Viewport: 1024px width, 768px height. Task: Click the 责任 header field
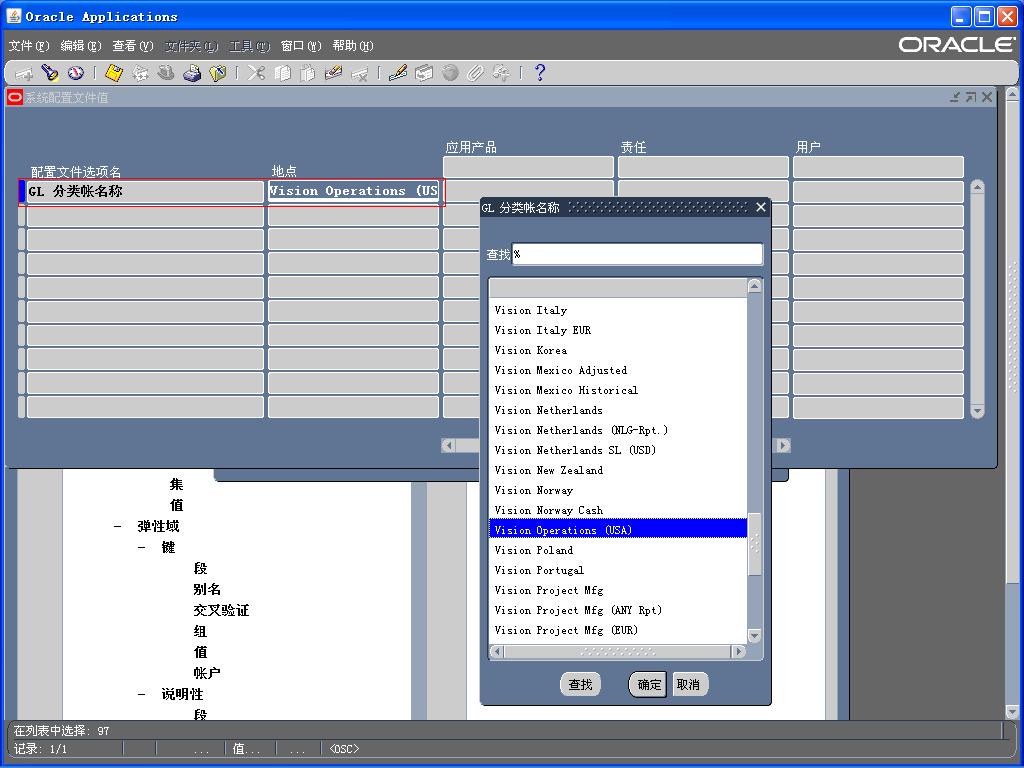(703, 167)
